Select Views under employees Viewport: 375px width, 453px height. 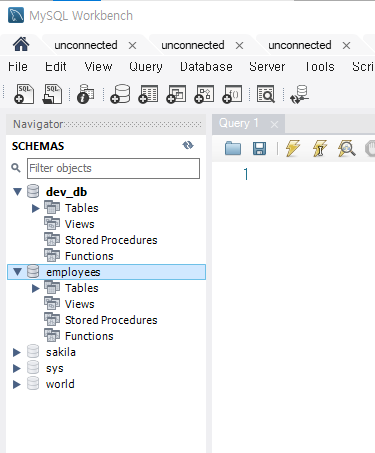point(79,304)
